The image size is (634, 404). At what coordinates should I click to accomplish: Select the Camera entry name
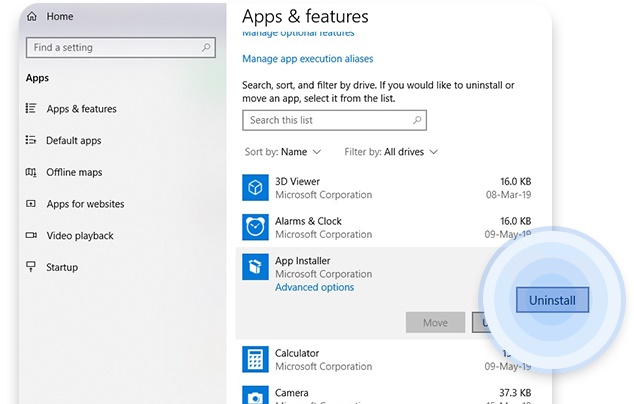coord(292,393)
